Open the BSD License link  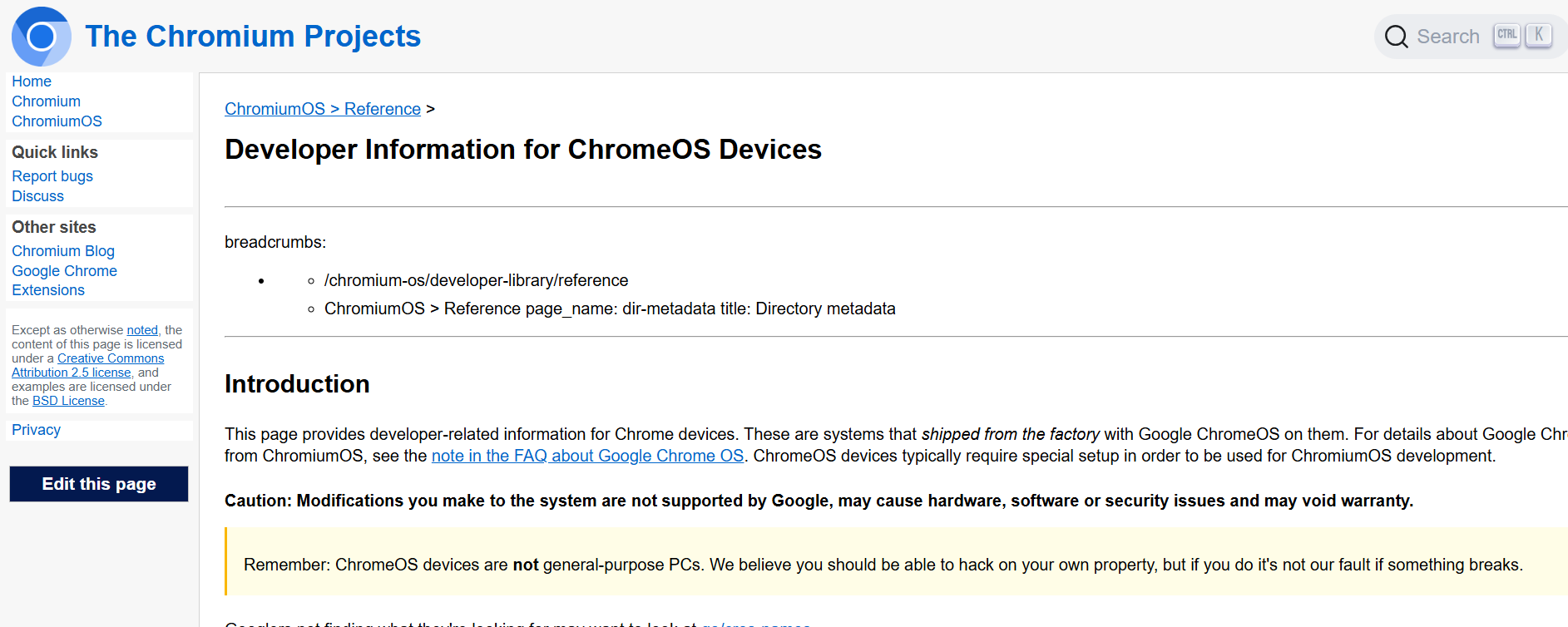[x=68, y=401]
